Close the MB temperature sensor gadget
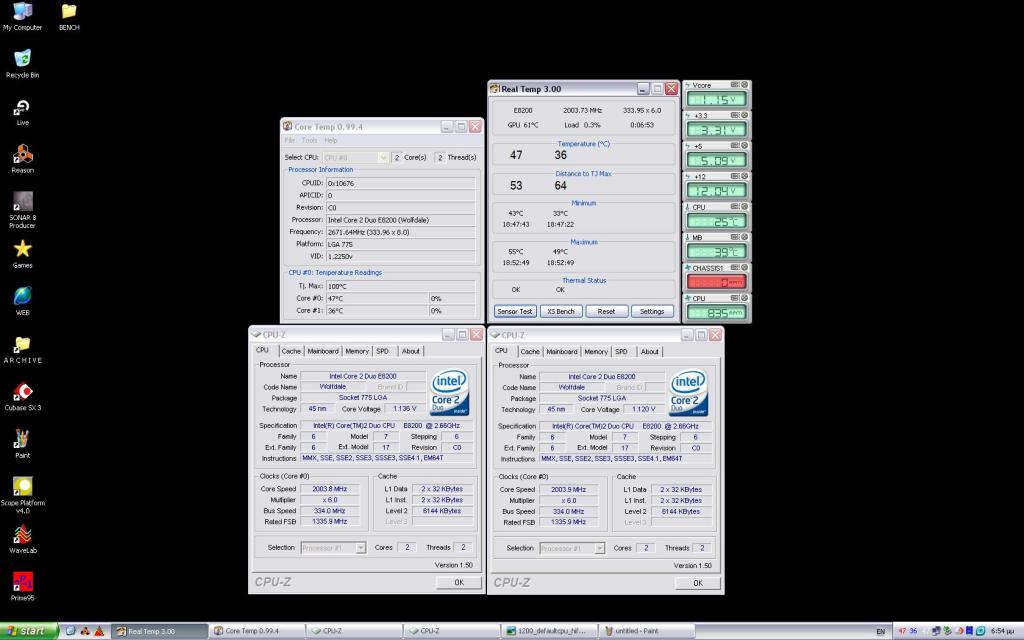 pos(744,237)
